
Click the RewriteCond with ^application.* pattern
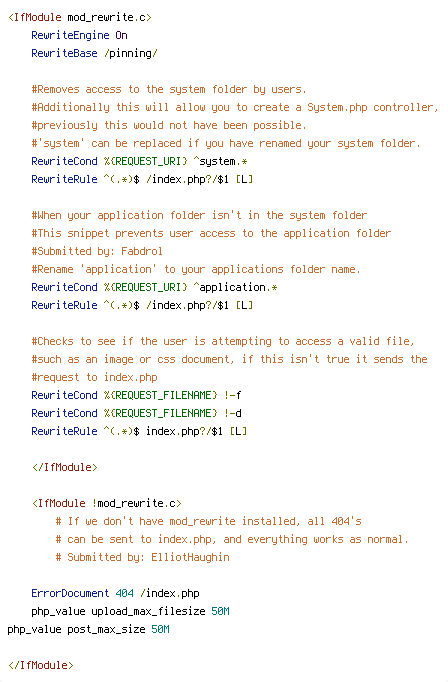(x=154, y=288)
